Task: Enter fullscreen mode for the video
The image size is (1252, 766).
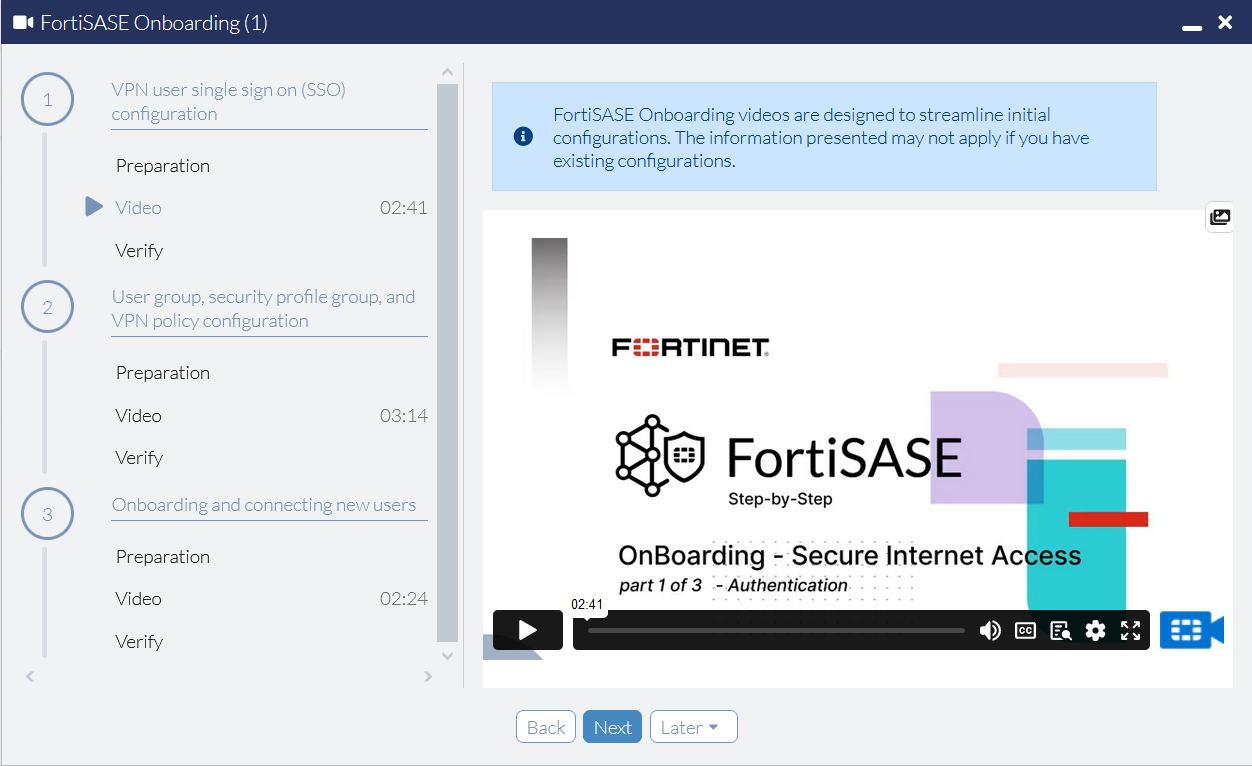Action: [1131, 630]
